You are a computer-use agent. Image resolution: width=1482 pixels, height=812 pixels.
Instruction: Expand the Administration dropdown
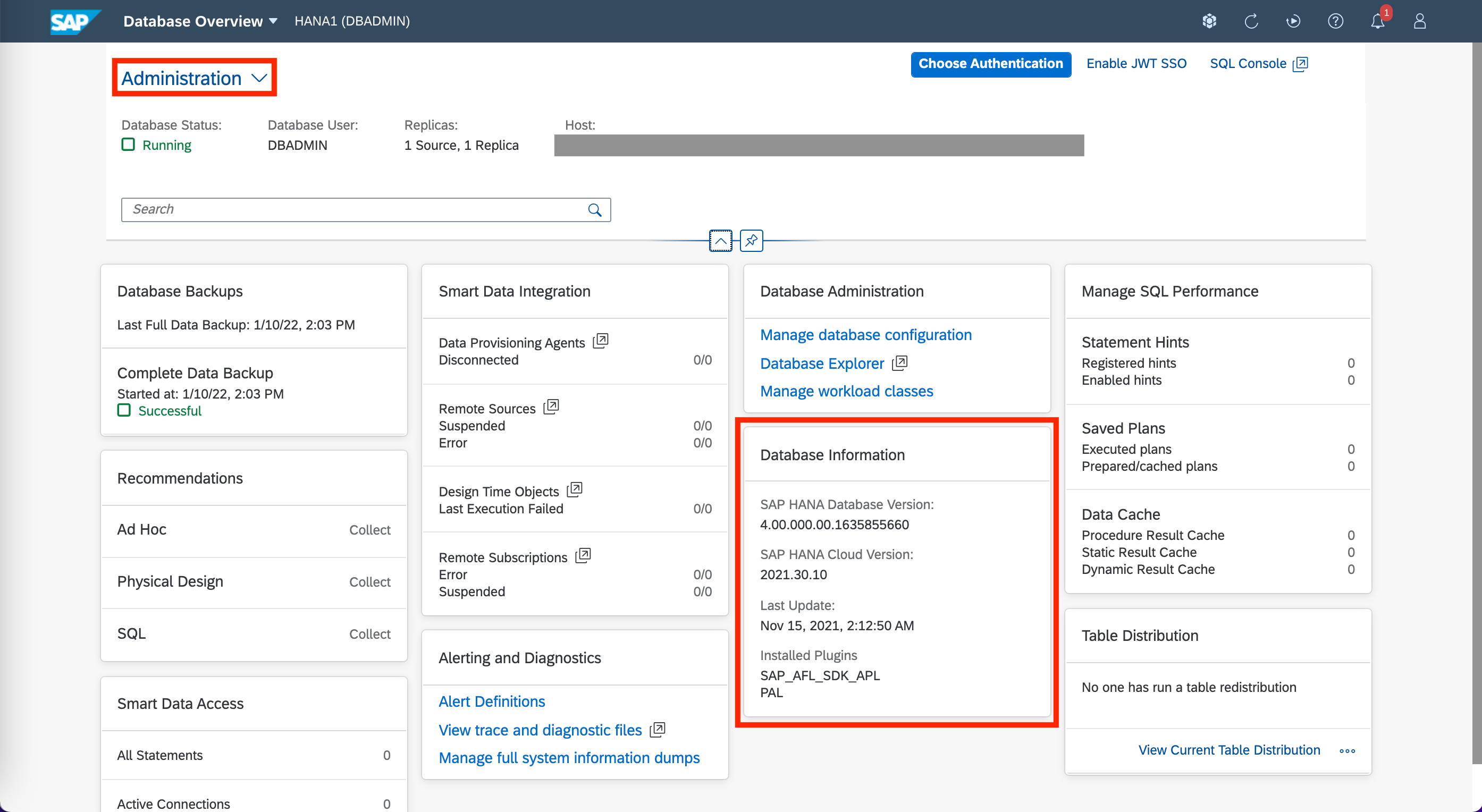coord(195,78)
